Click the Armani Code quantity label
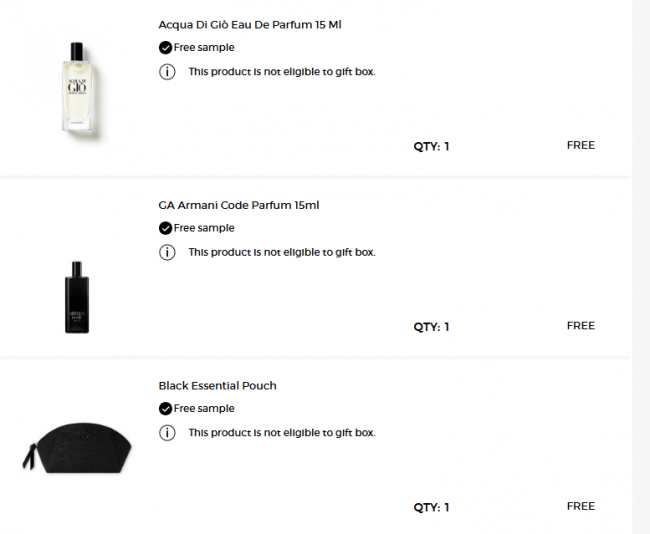 [x=431, y=326]
